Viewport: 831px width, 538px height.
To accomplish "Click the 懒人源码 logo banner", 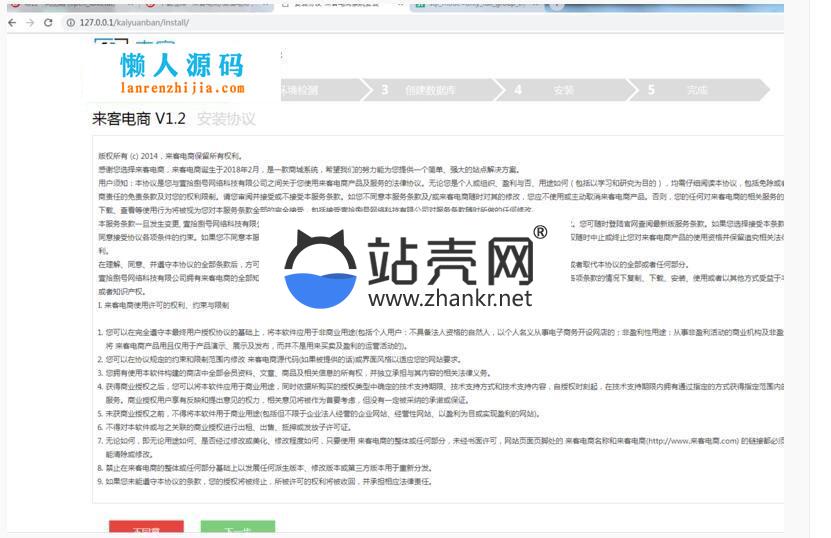I will (x=182, y=72).
